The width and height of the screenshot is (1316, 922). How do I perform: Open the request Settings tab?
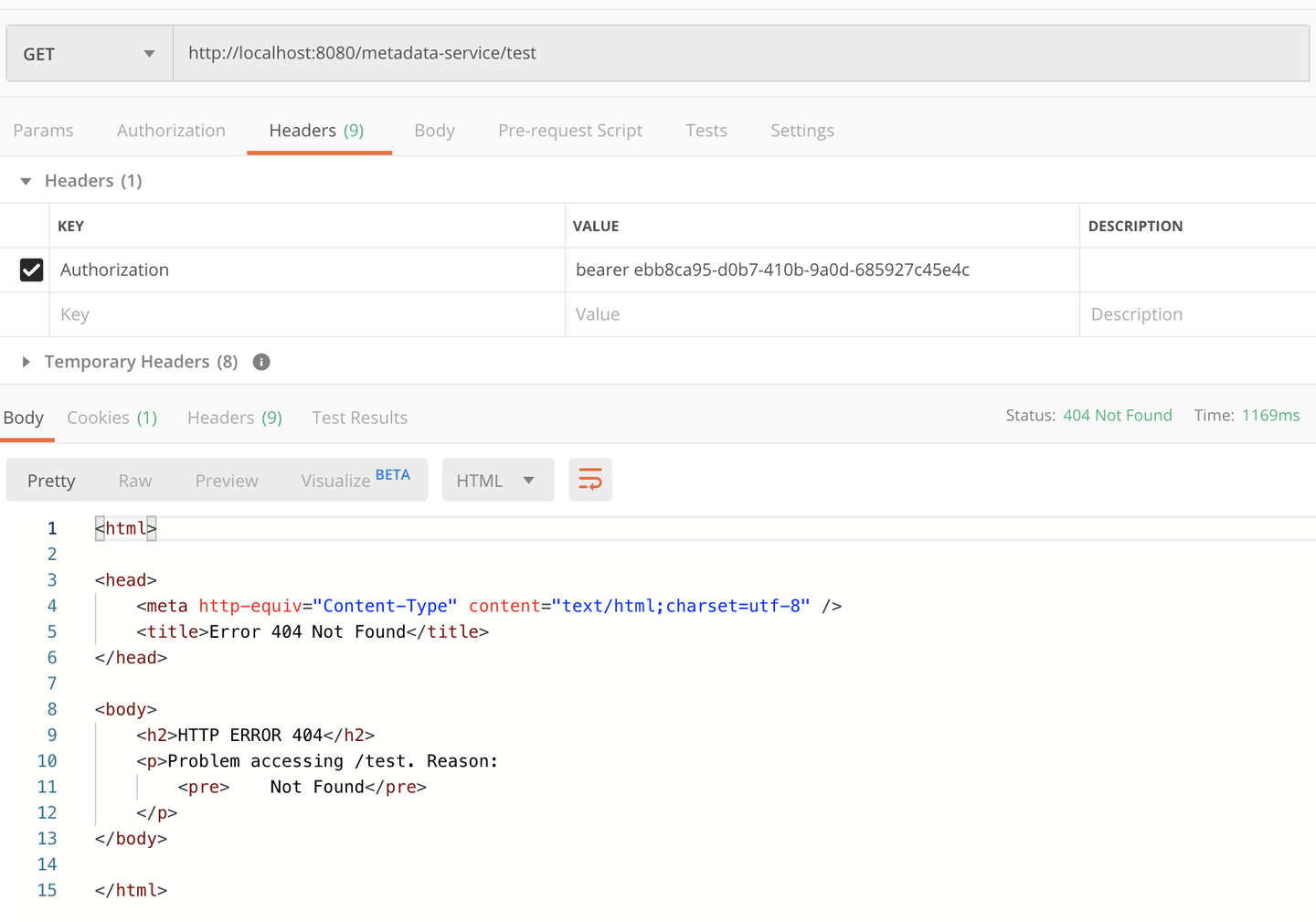coord(801,131)
